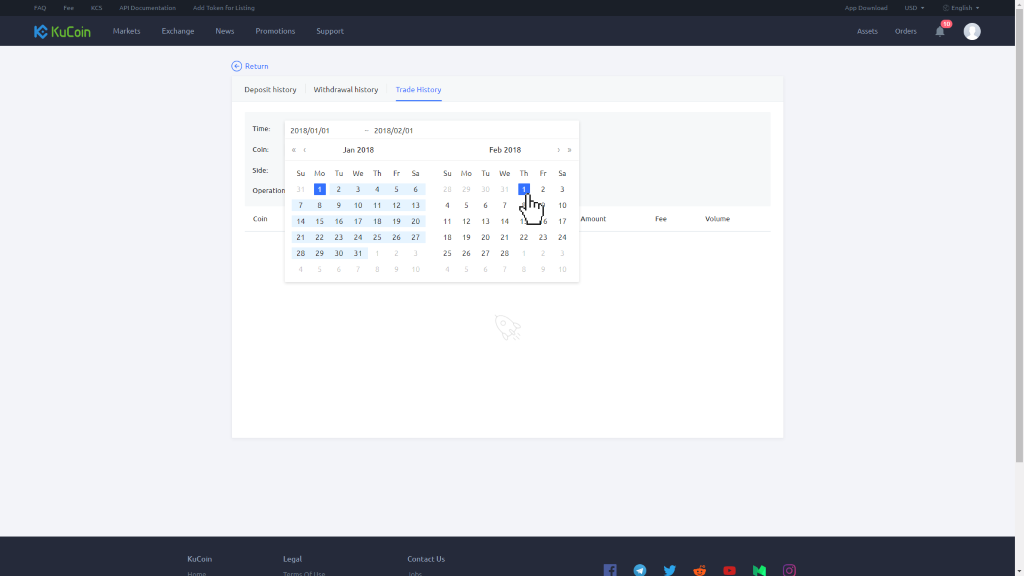Expand the USD currency dropdown
Screen dimensions: 1024x576
pyautogui.click(x=913, y=8)
